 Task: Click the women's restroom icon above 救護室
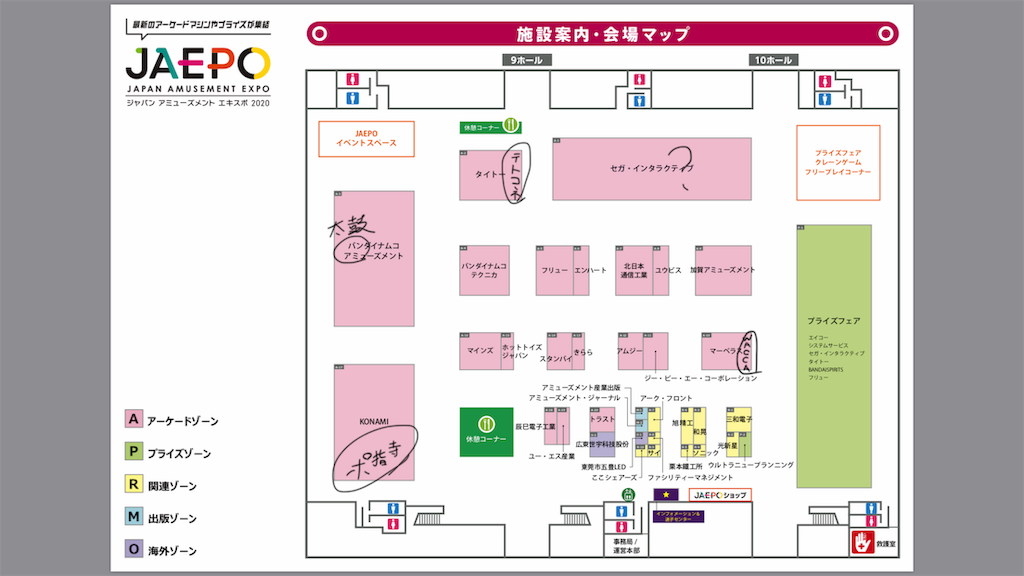pyautogui.click(x=871, y=521)
